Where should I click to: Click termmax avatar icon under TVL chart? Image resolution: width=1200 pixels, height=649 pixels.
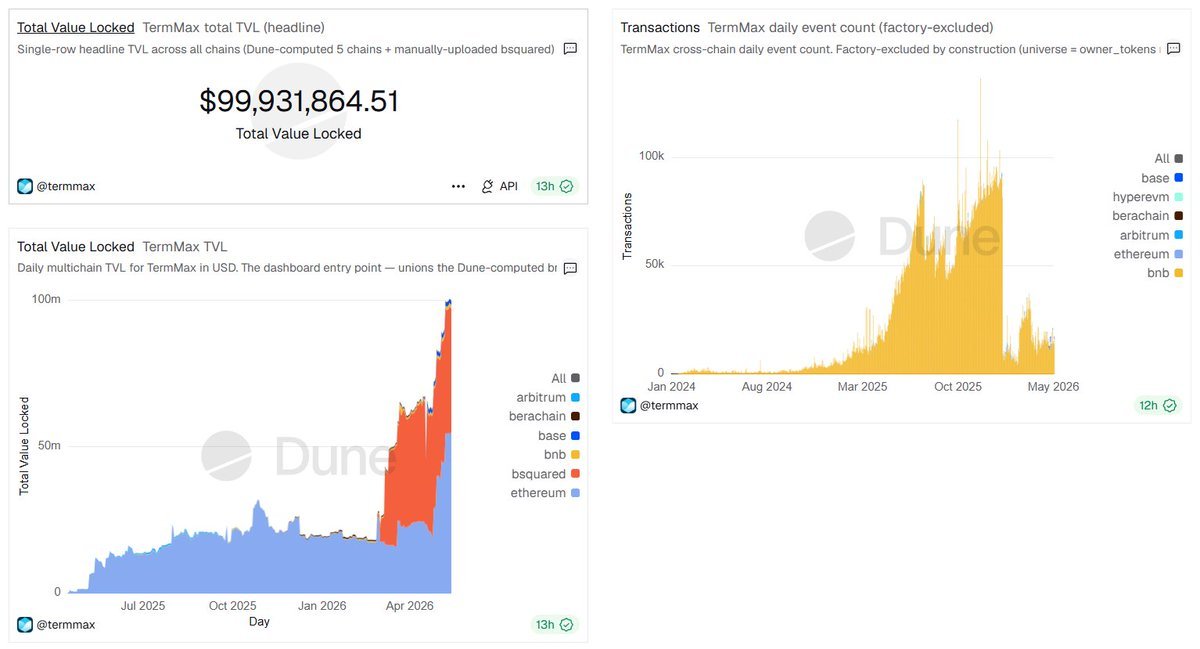[25, 625]
